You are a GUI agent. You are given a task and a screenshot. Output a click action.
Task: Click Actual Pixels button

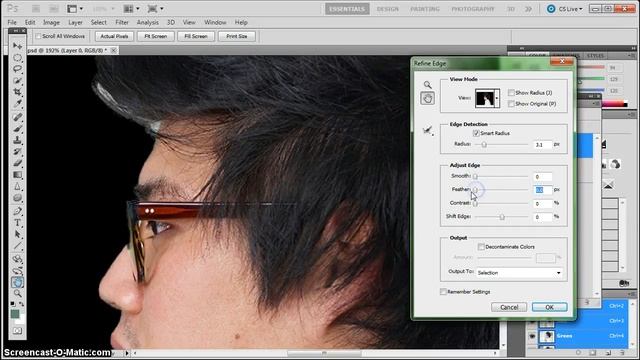tap(114, 36)
